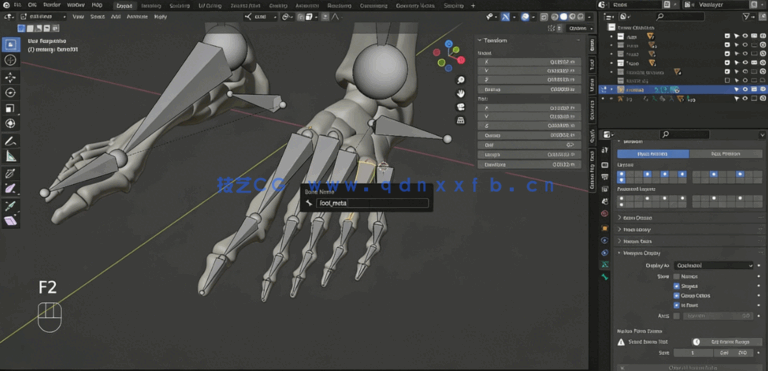
Task: Uncheck the Shapes checkbox
Action: pos(676,286)
